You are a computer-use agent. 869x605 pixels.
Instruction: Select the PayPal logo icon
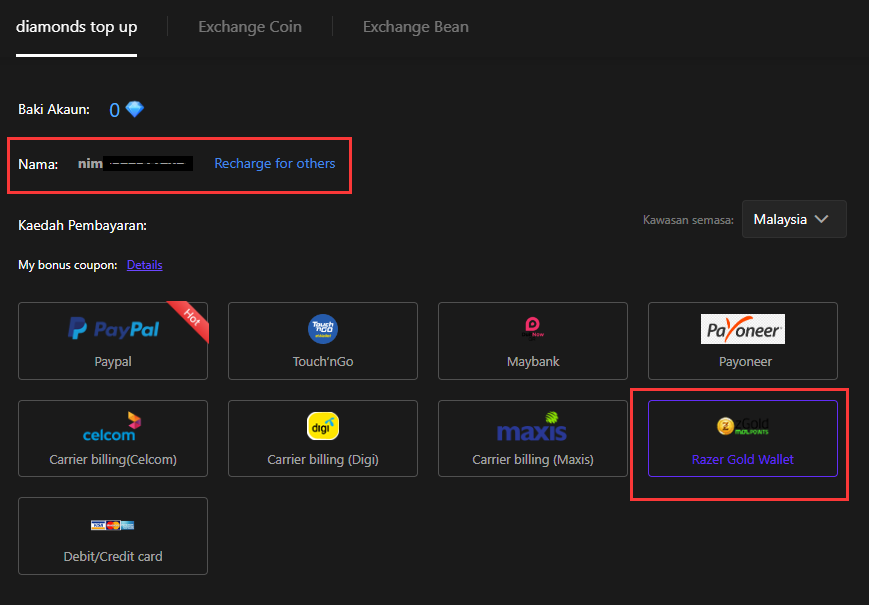click(113, 329)
